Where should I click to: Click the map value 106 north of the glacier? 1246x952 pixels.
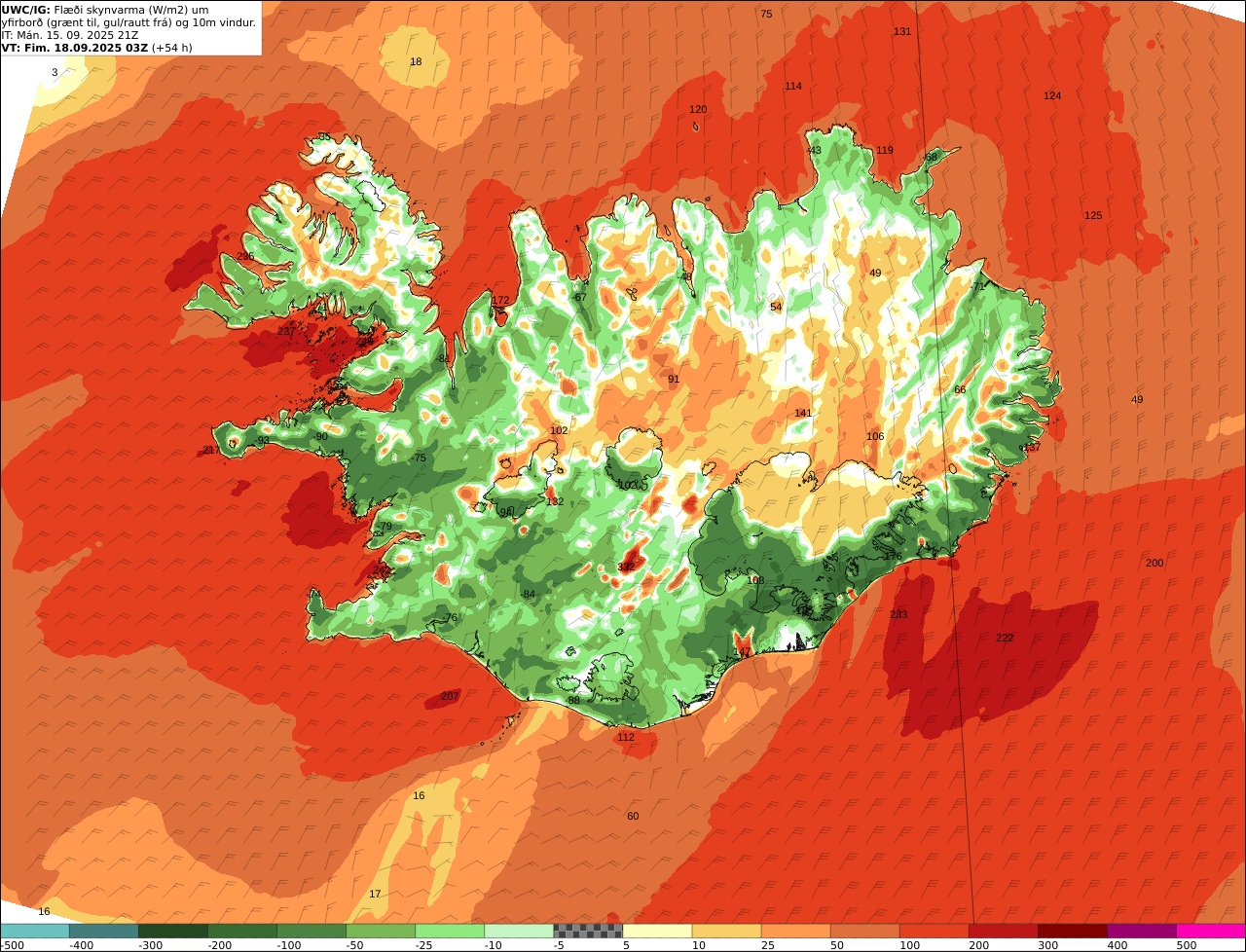875,436
